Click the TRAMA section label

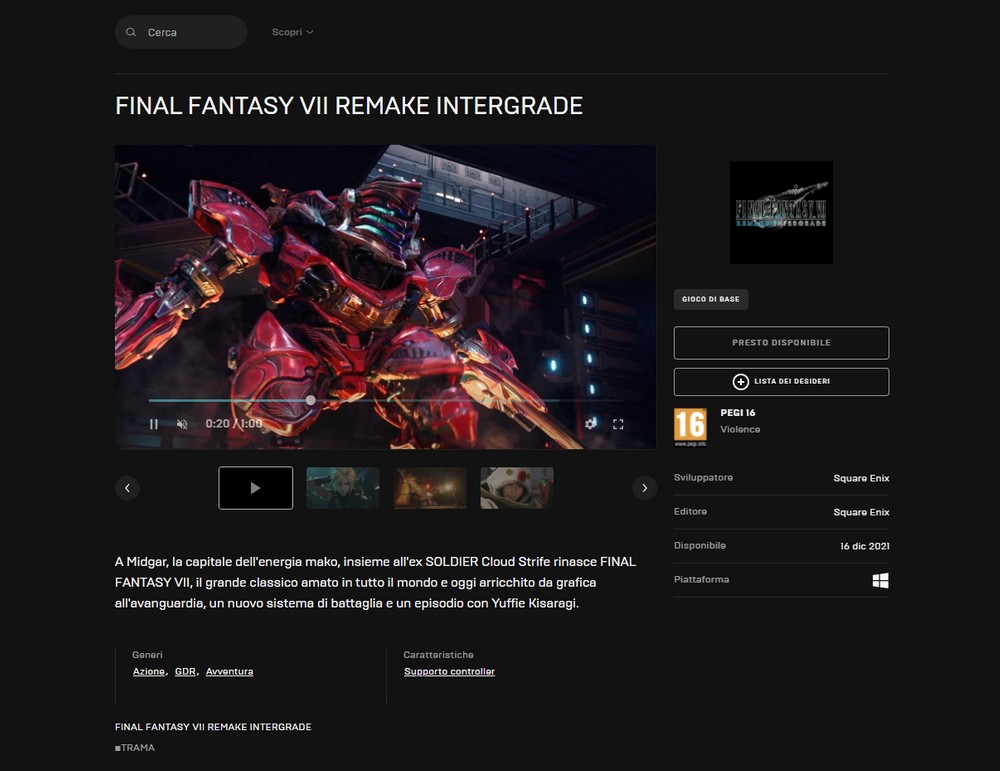coord(135,747)
